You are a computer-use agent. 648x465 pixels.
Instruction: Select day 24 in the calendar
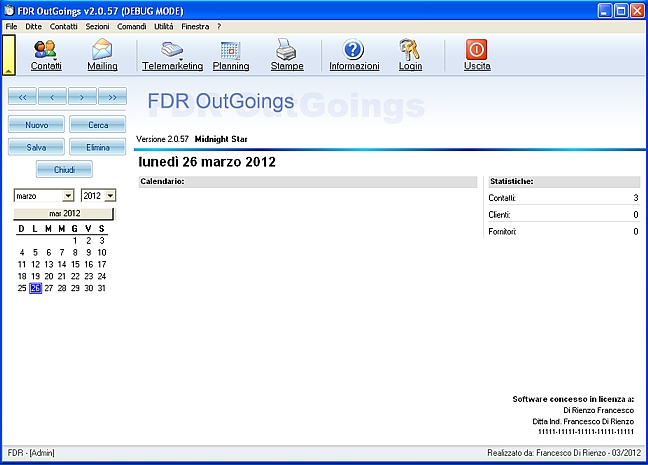[102, 276]
